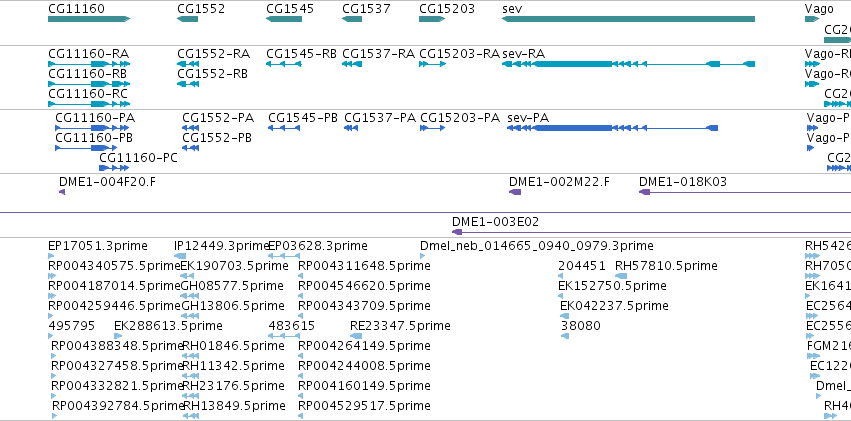Select EST EP17051.3prime
851x421 pixels.
click(x=52, y=256)
